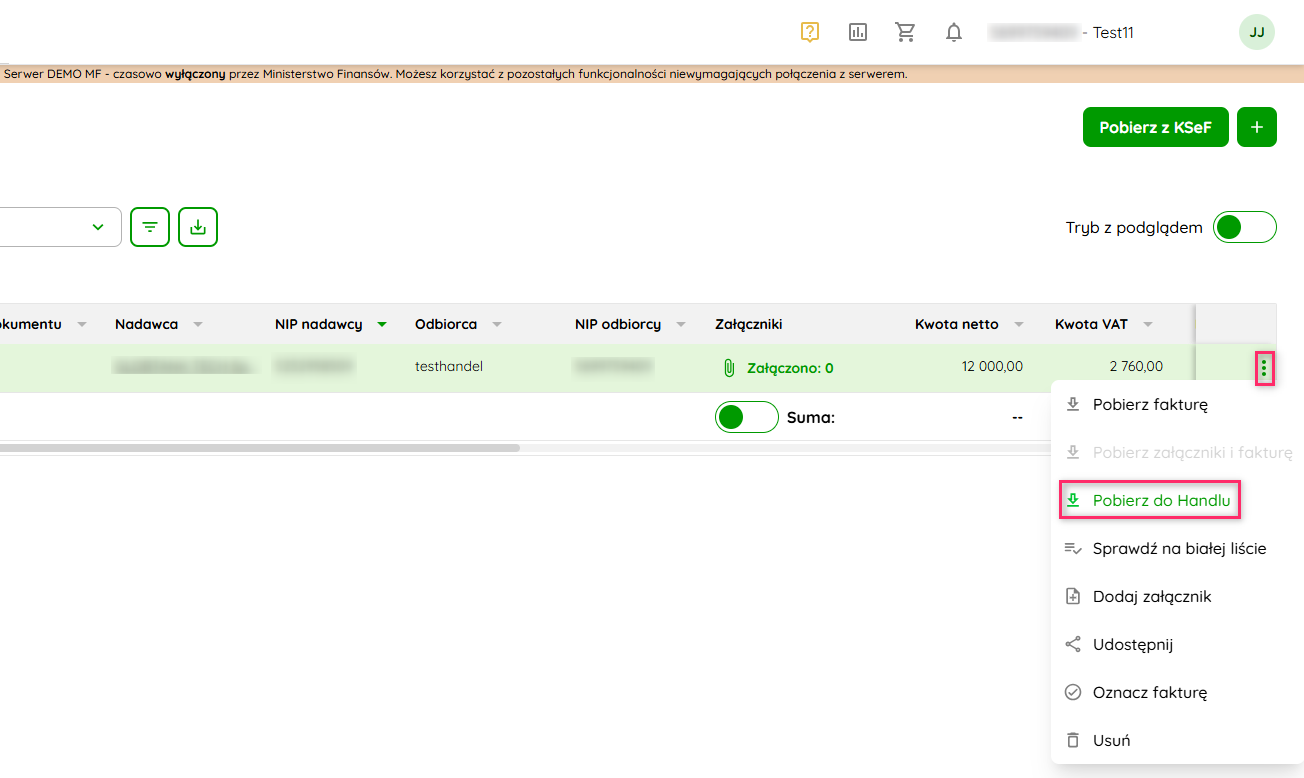Screen dimensions: 1304x778
Task: Open the JJ user avatar
Action: coord(1257,32)
